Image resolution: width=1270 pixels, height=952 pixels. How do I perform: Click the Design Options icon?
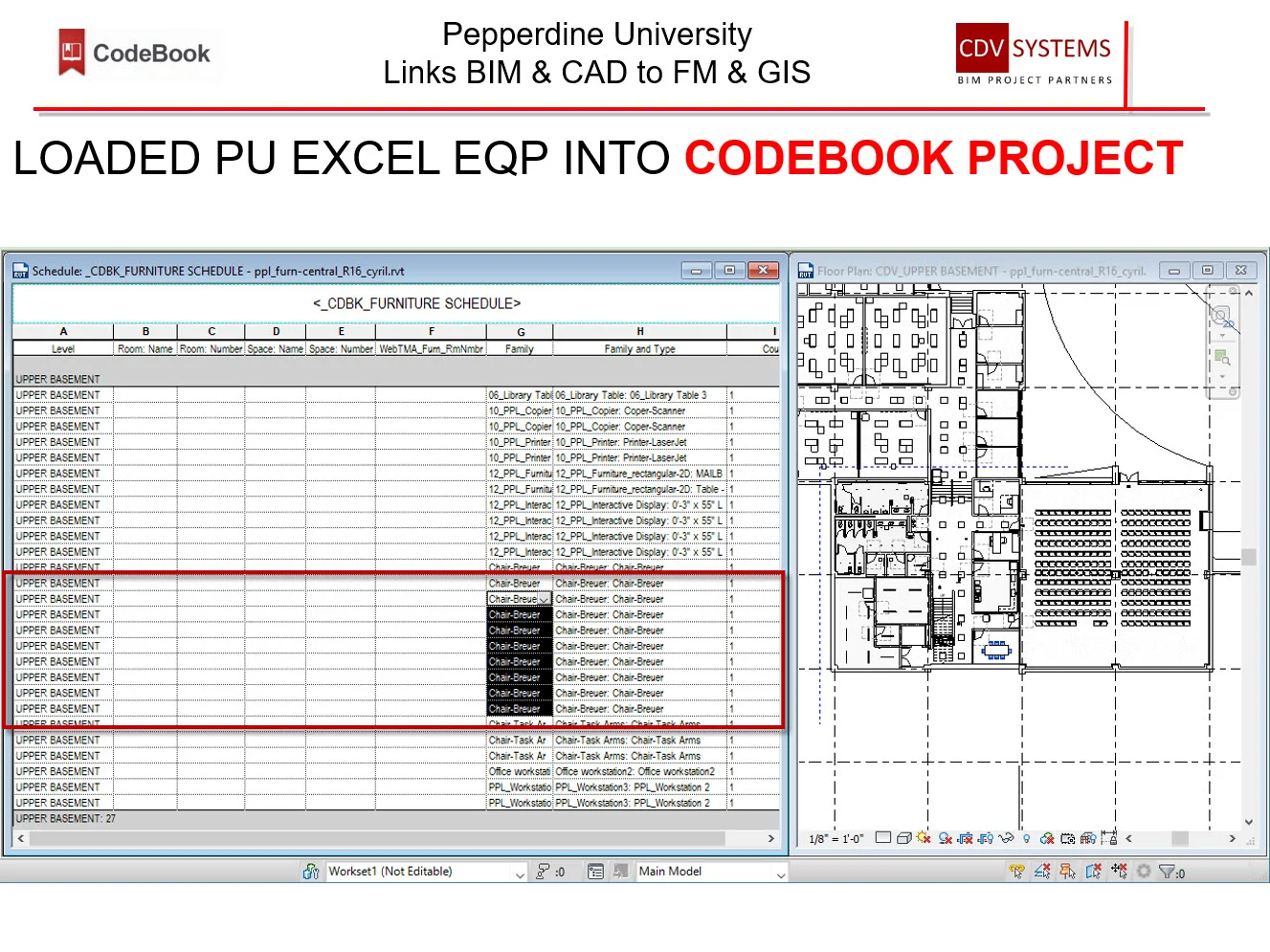click(x=595, y=872)
